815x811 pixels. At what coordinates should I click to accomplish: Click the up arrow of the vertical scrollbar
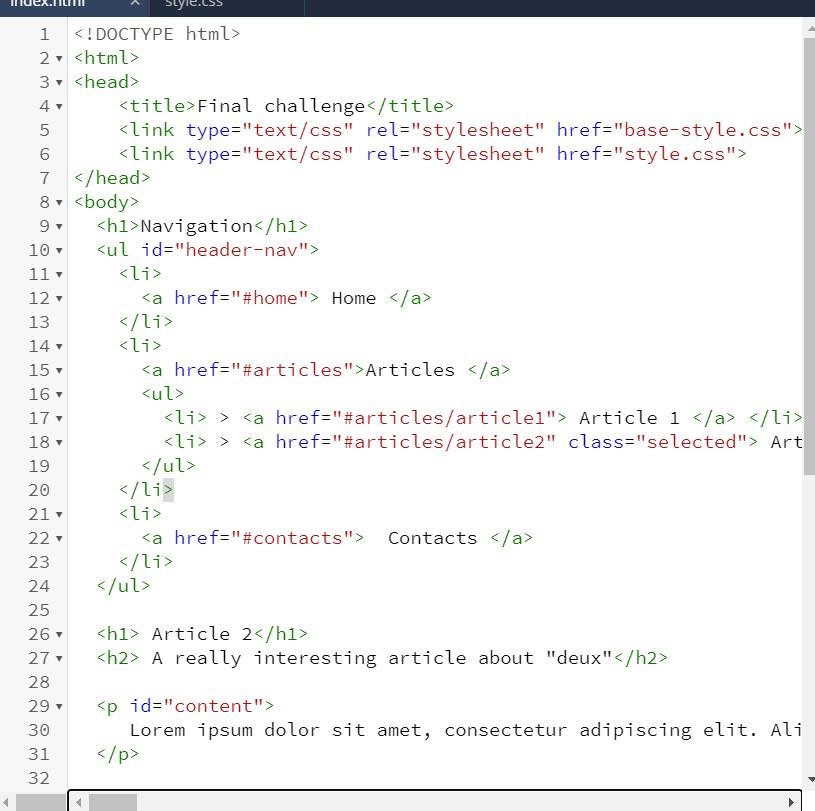[808, 29]
